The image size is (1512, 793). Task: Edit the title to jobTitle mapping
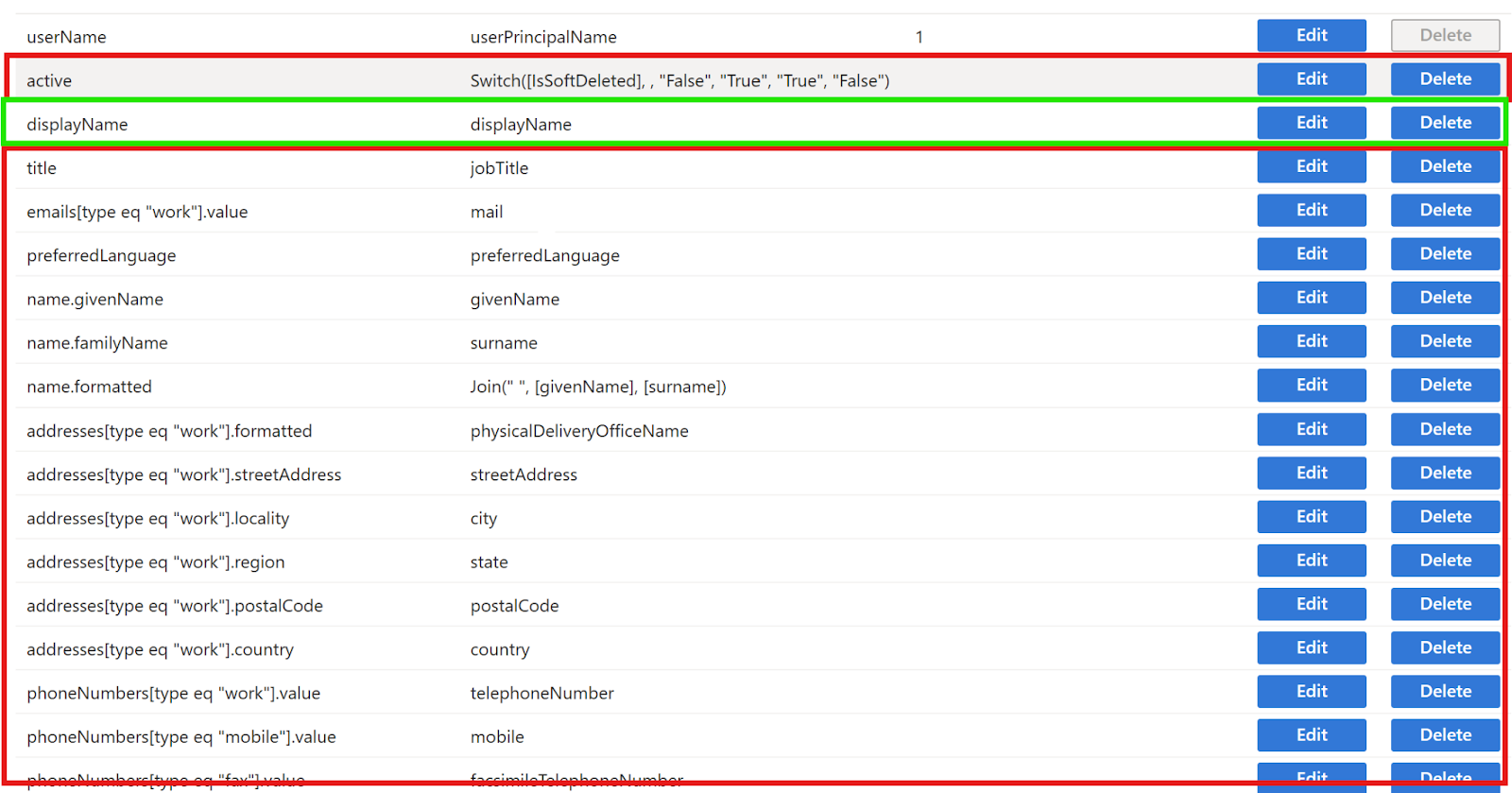[1312, 166]
